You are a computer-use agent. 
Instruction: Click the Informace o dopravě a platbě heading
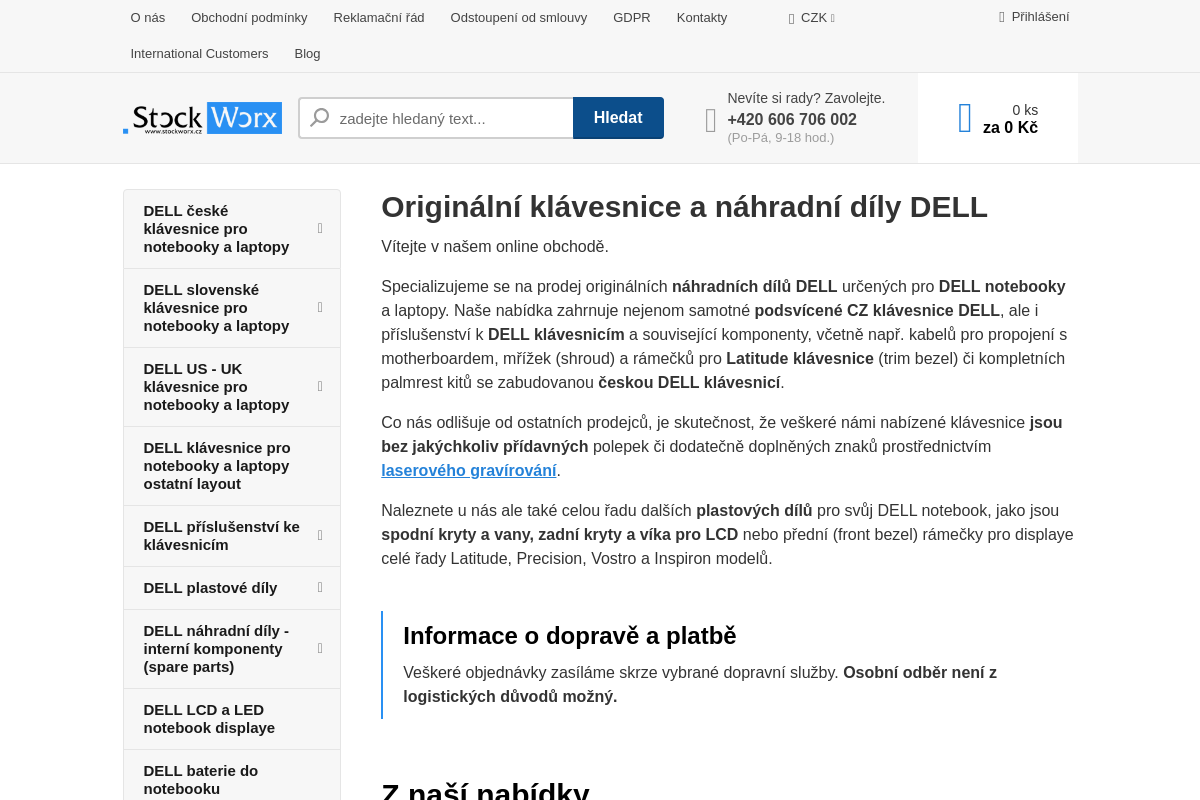pyautogui.click(x=569, y=636)
